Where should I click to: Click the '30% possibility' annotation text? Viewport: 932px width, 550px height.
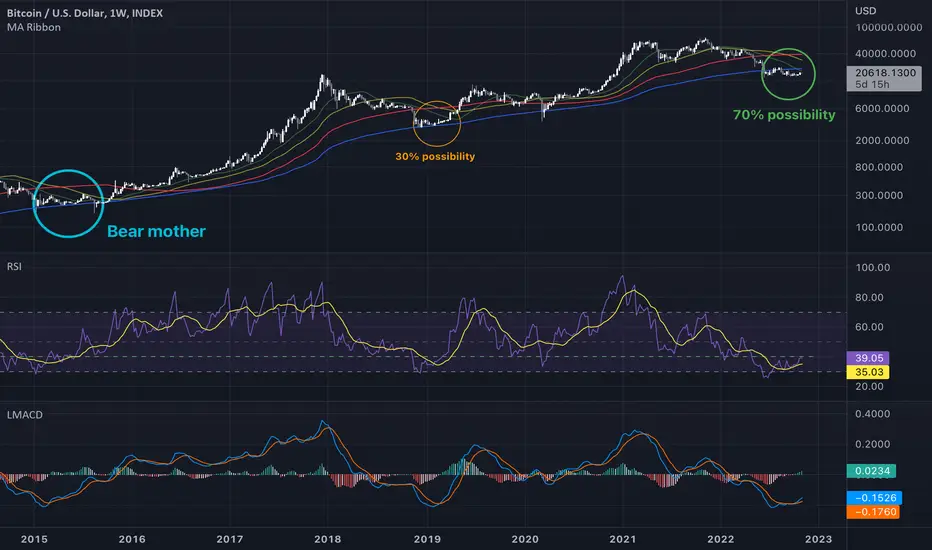point(435,156)
